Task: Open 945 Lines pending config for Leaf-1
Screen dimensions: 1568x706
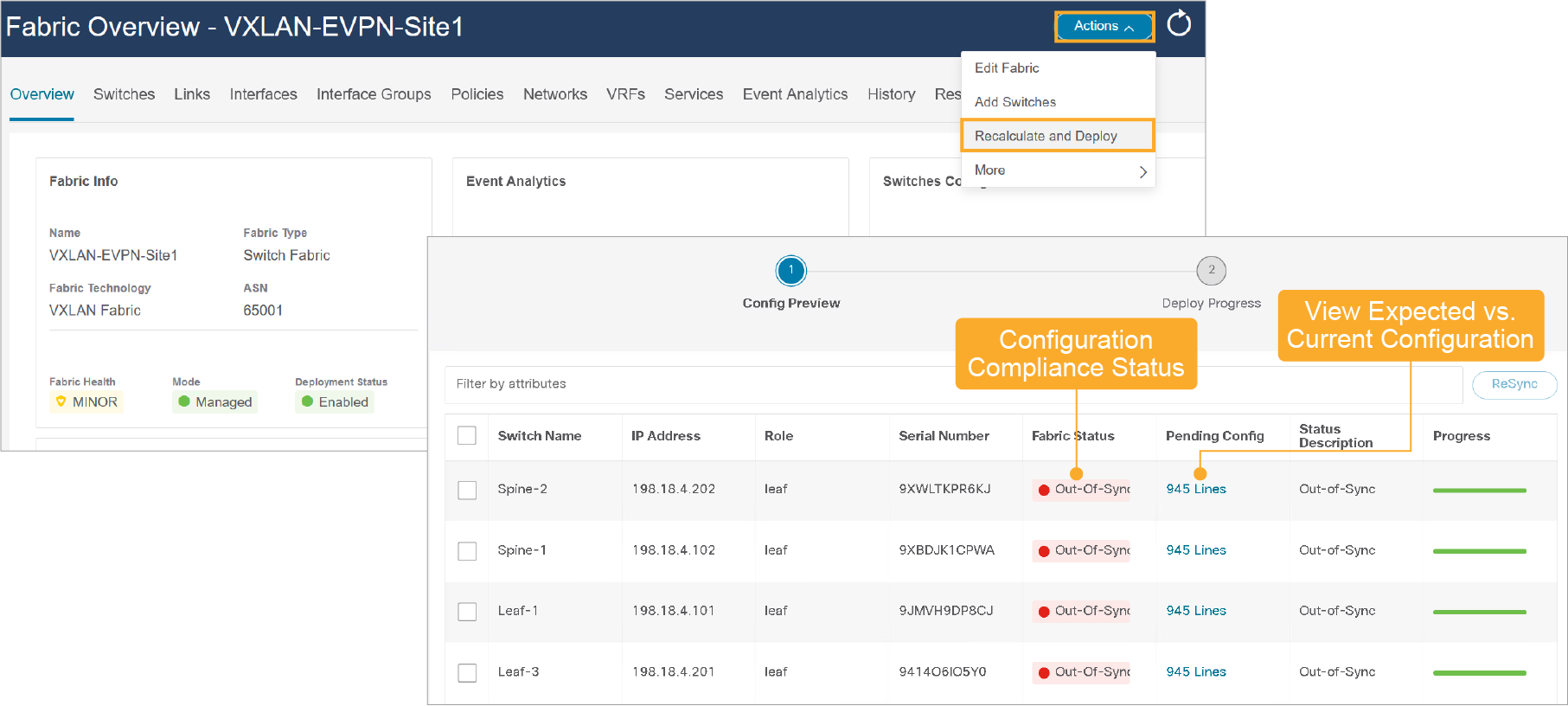Action: click(x=1196, y=611)
